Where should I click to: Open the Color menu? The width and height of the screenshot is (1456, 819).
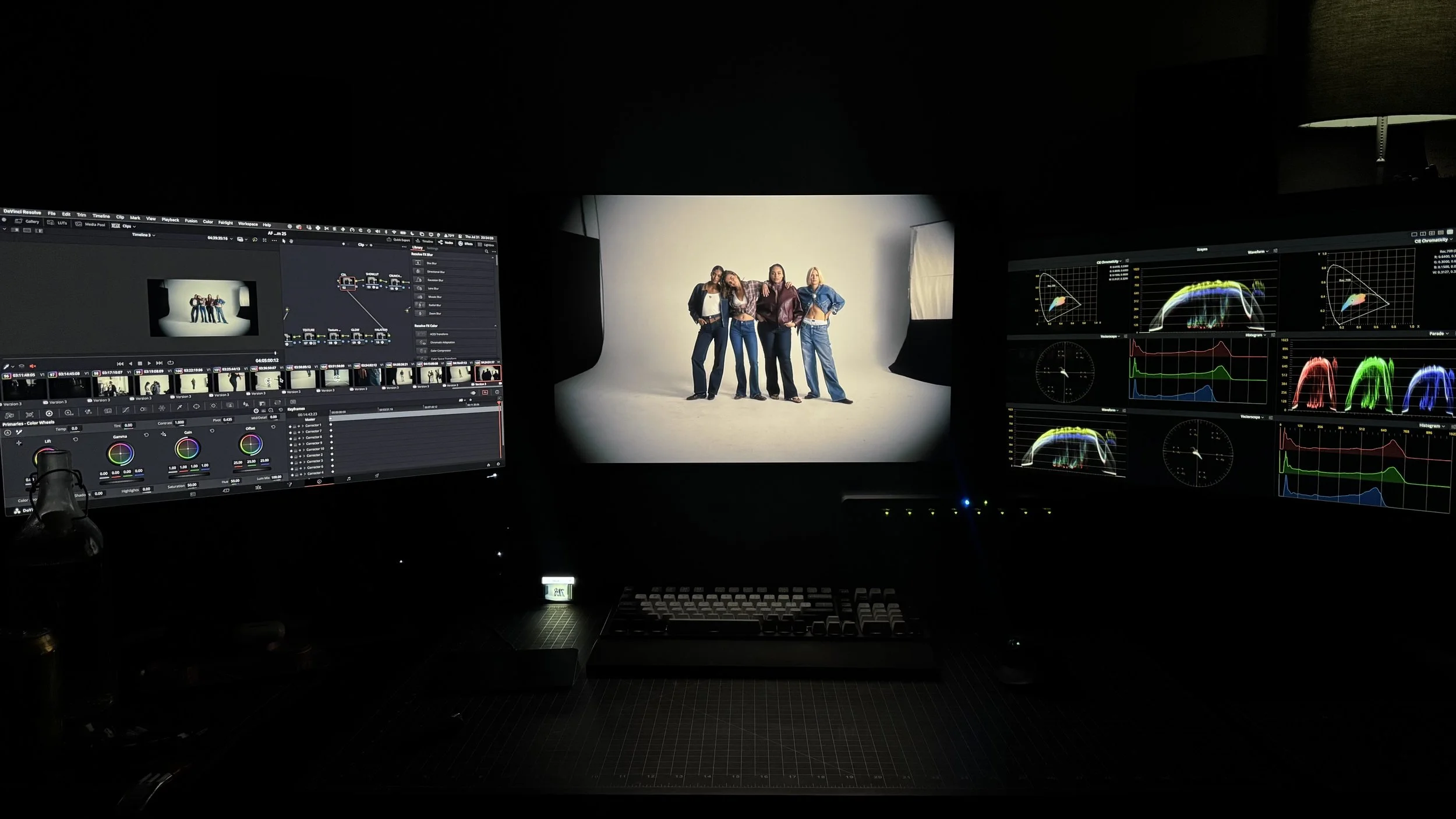[x=207, y=221]
